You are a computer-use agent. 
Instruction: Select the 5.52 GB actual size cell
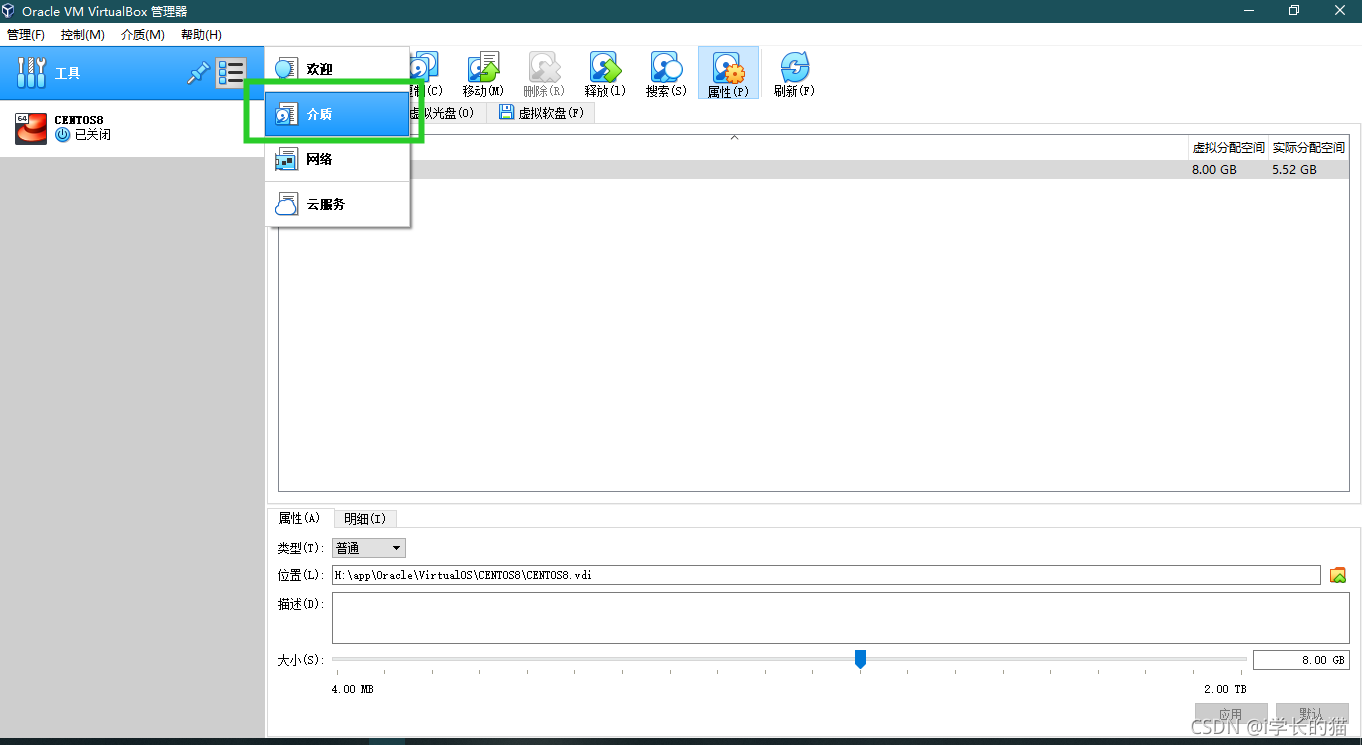coord(1294,170)
